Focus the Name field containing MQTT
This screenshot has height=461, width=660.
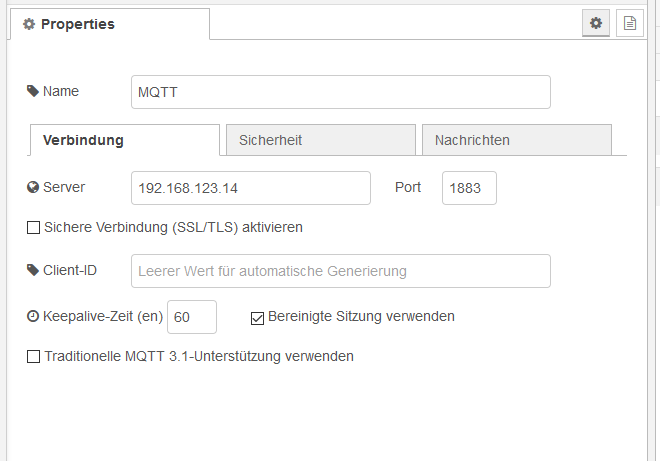tap(341, 92)
